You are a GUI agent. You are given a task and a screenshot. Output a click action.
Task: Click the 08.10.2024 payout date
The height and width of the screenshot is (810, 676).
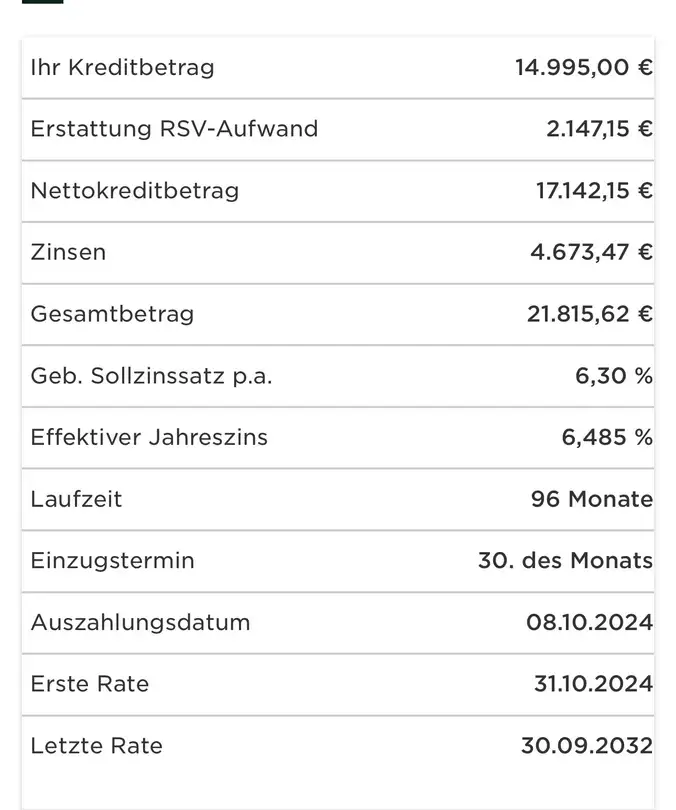click(590, 622)
